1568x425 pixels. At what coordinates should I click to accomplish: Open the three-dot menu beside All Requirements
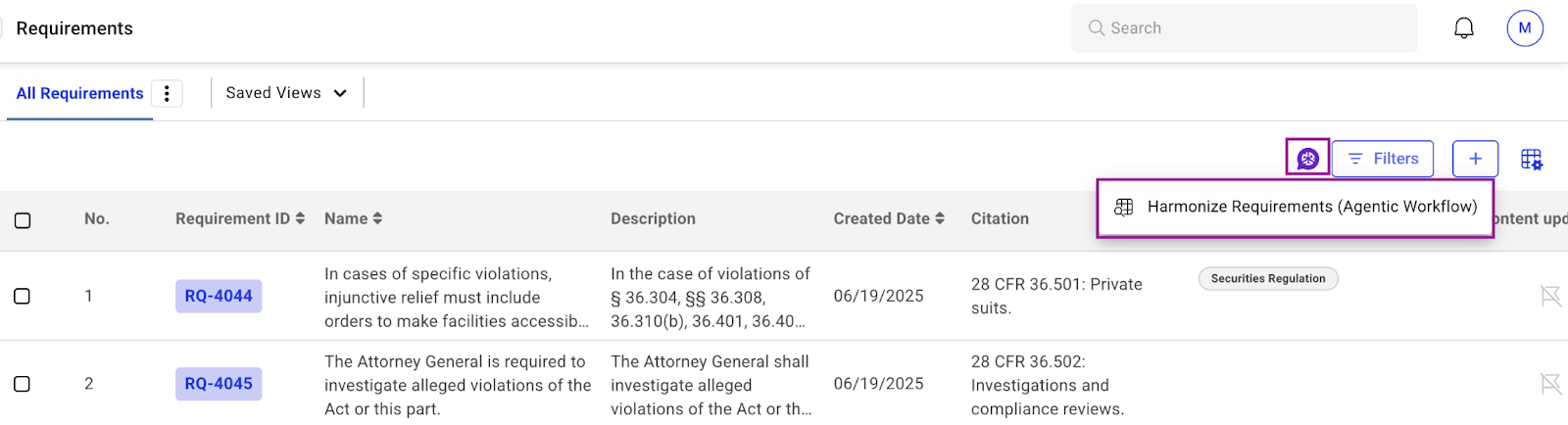pos(167,93)
